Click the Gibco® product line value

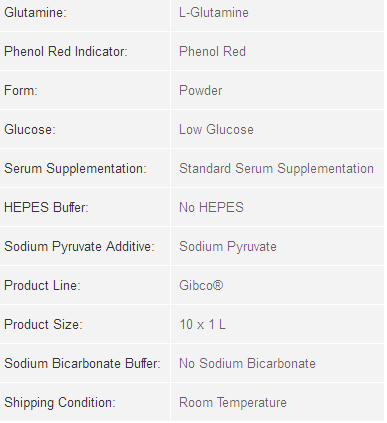coord(201,286)
